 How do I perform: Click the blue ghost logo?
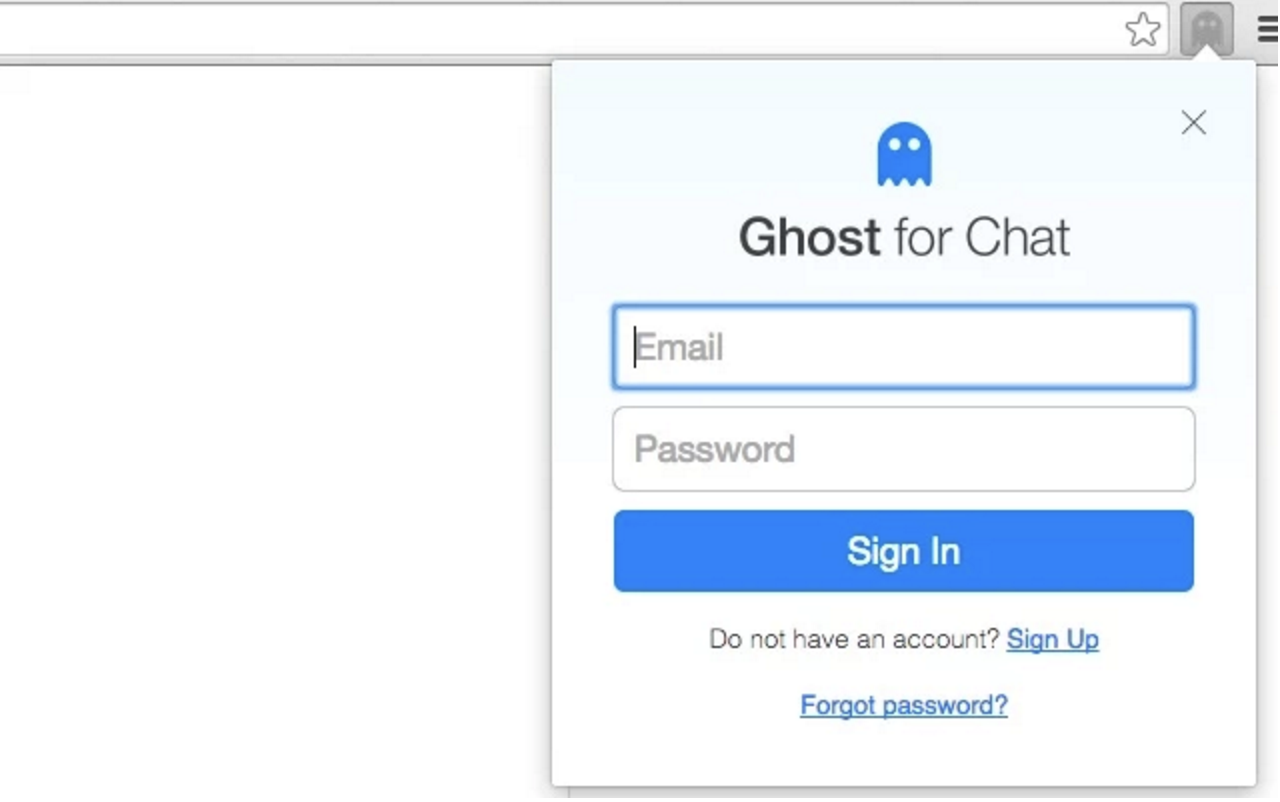[x=904, y=154]
